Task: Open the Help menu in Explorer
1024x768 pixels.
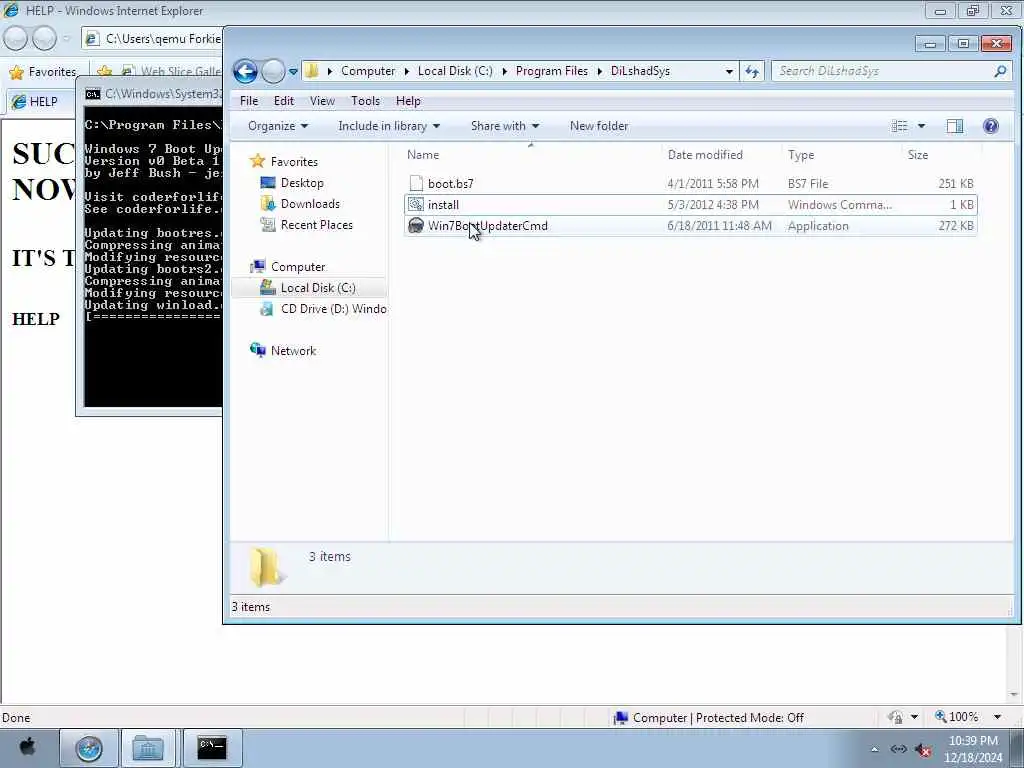Action: [x=408, y=101]
